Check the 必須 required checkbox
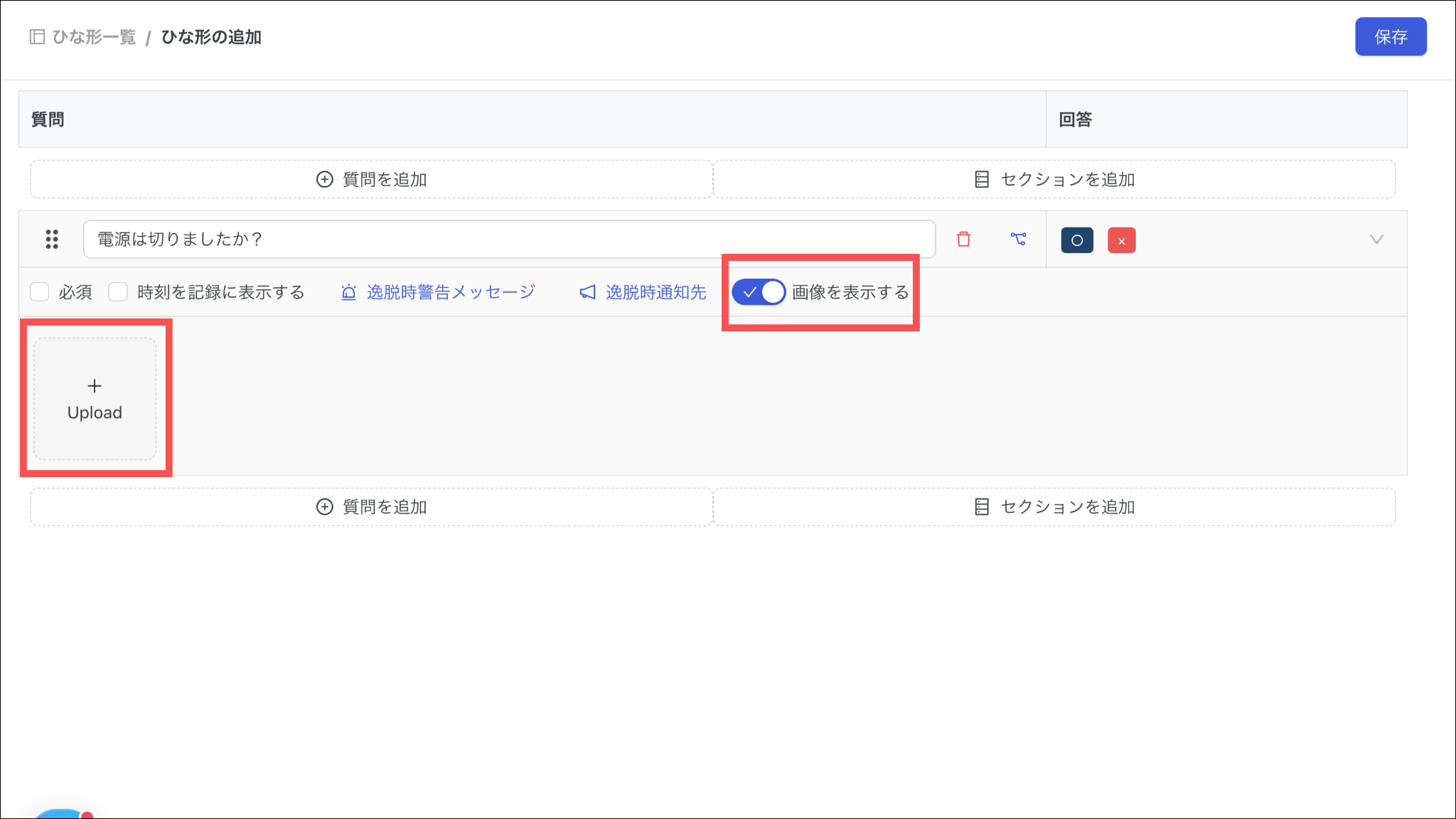The height and width of the screenshot is (819, 1456). click(x=40, y=292)
